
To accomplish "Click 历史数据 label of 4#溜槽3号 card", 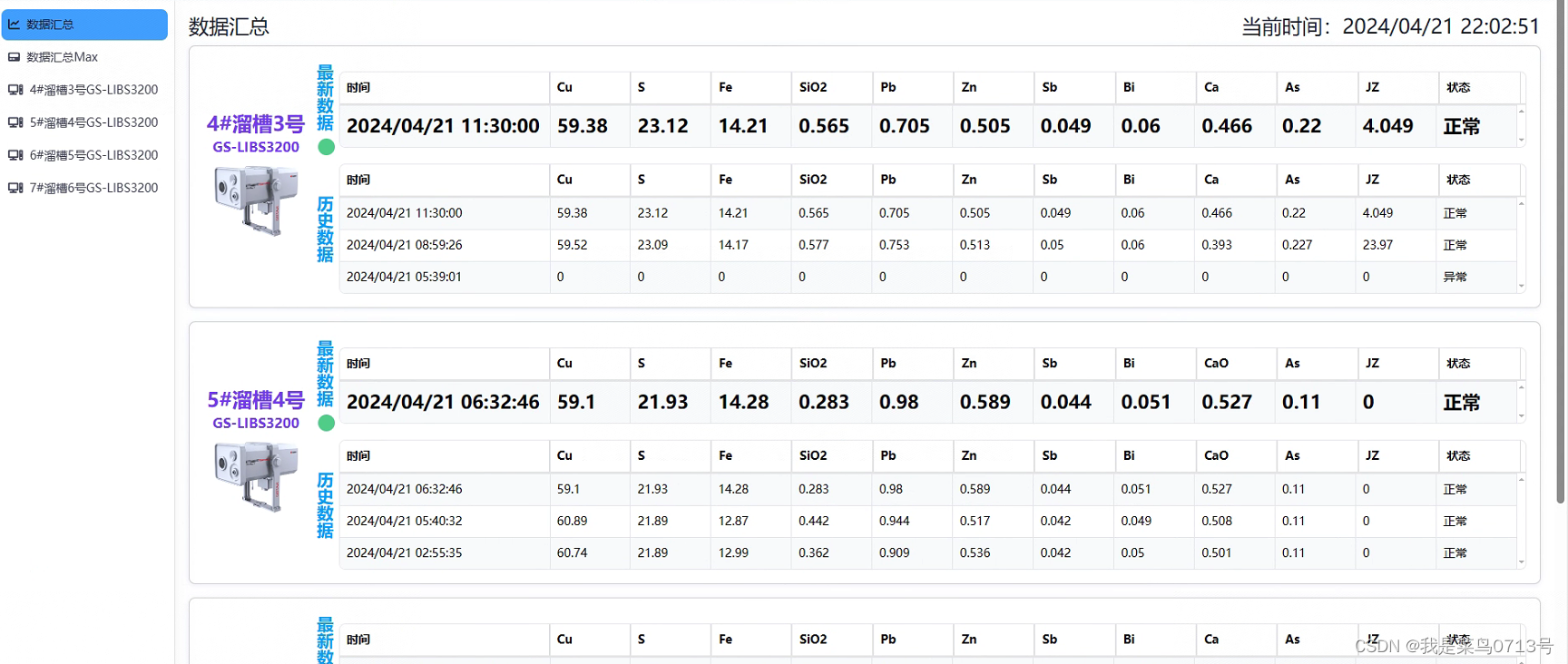I will coord(325,229).
